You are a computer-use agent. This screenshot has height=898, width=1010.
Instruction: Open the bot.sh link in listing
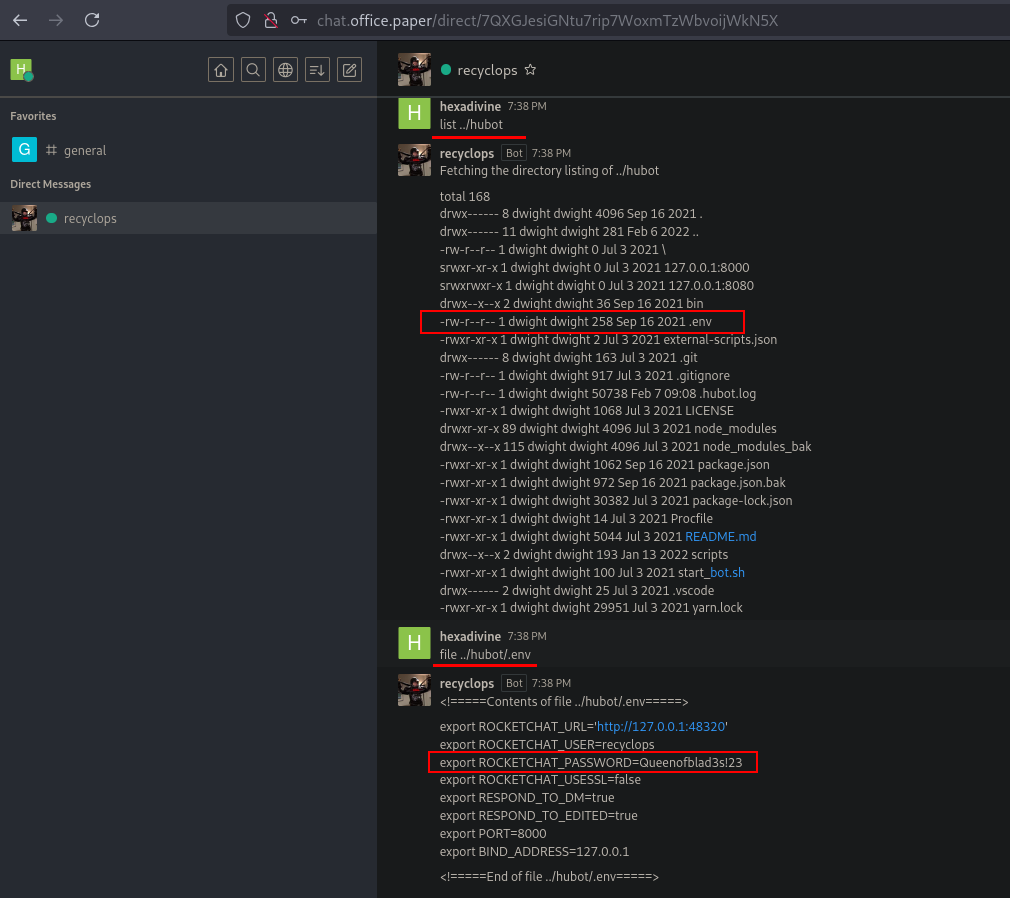point(727,573)
